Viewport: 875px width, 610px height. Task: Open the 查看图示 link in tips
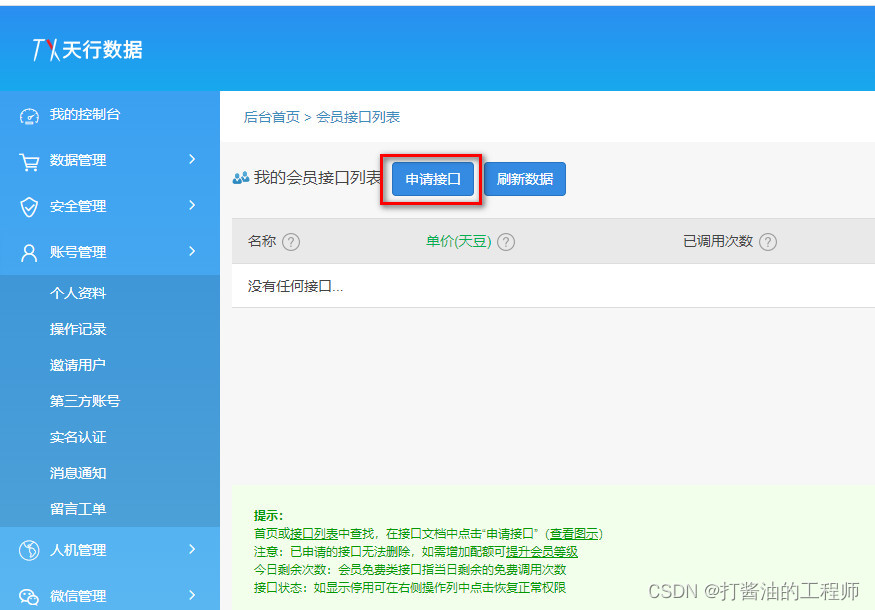[574, 534]
